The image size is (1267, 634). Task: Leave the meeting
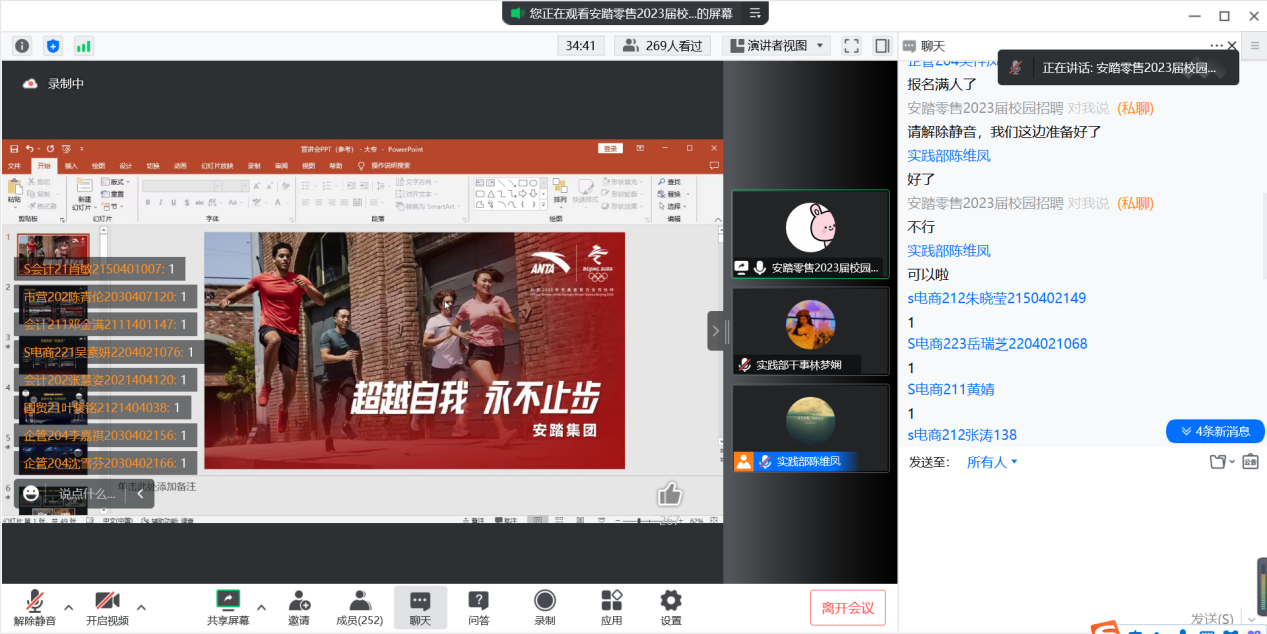click(x=848, y=608)
